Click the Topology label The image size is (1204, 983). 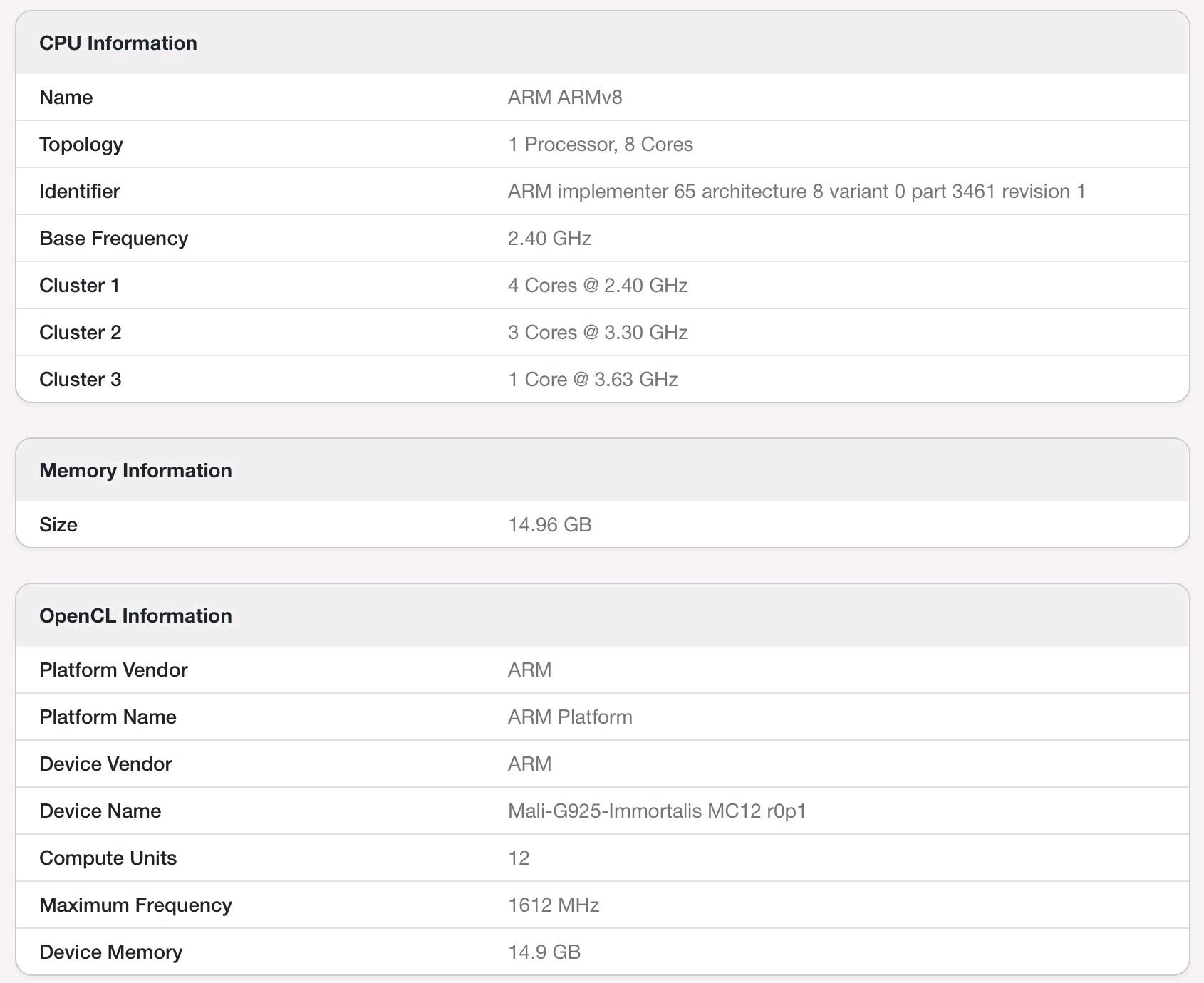[x=81, y=145]
